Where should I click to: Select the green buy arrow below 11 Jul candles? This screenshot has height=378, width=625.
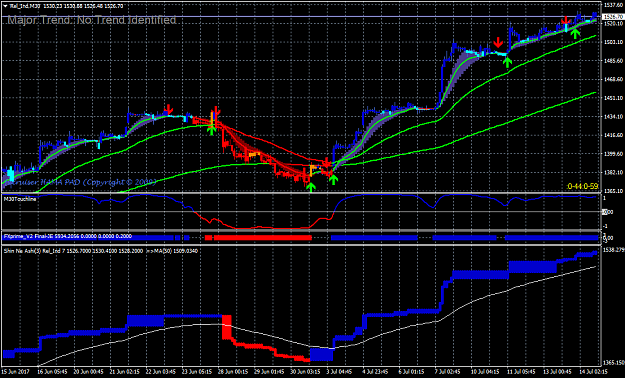coord(507,62)
